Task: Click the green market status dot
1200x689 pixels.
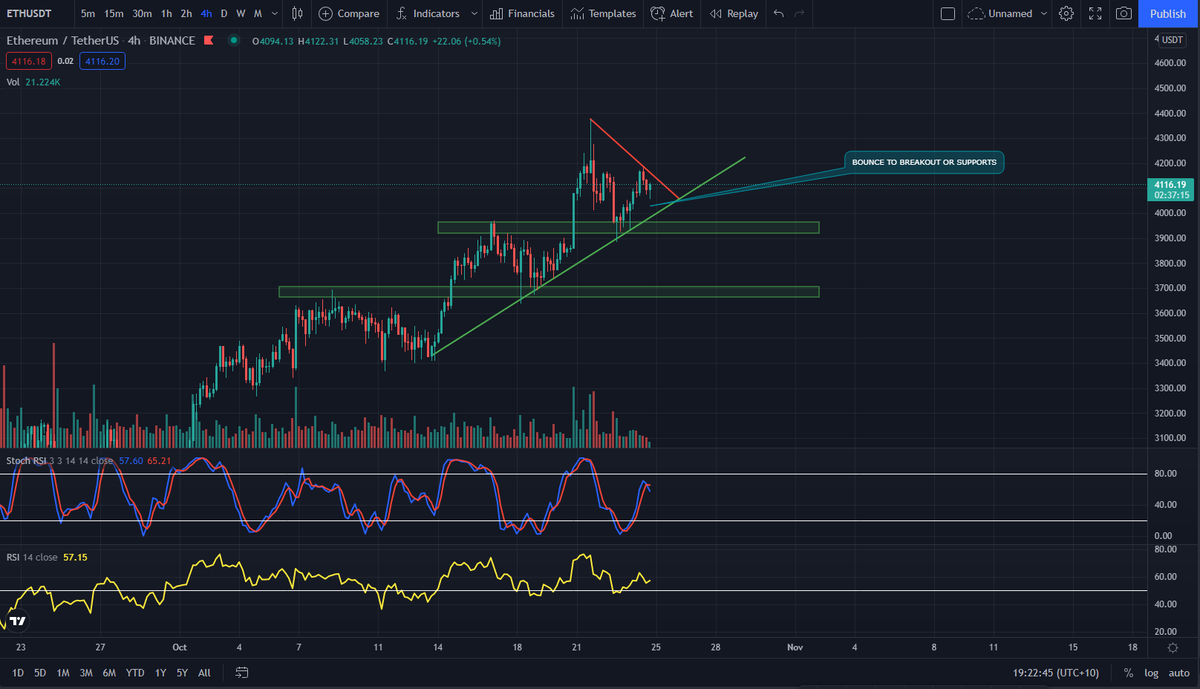Action: pyautogui.click(x=233, y=41)
